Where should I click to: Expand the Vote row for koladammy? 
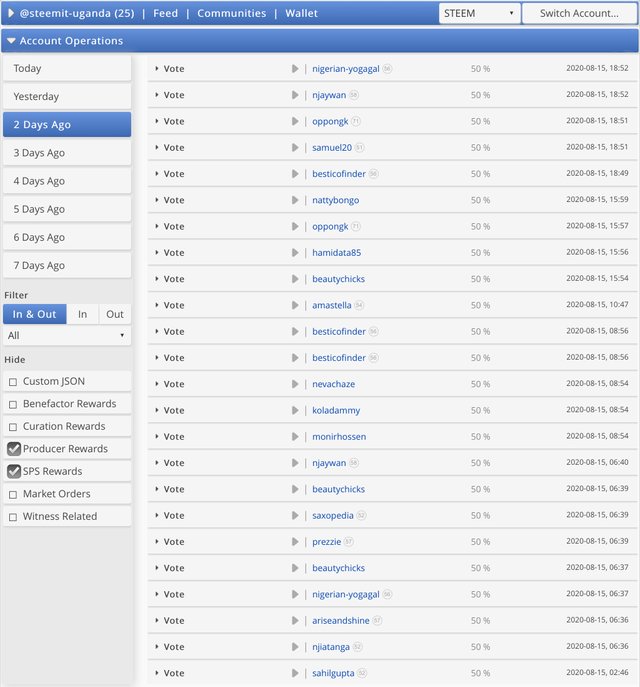pyautogui.click(x=156, y=411)
